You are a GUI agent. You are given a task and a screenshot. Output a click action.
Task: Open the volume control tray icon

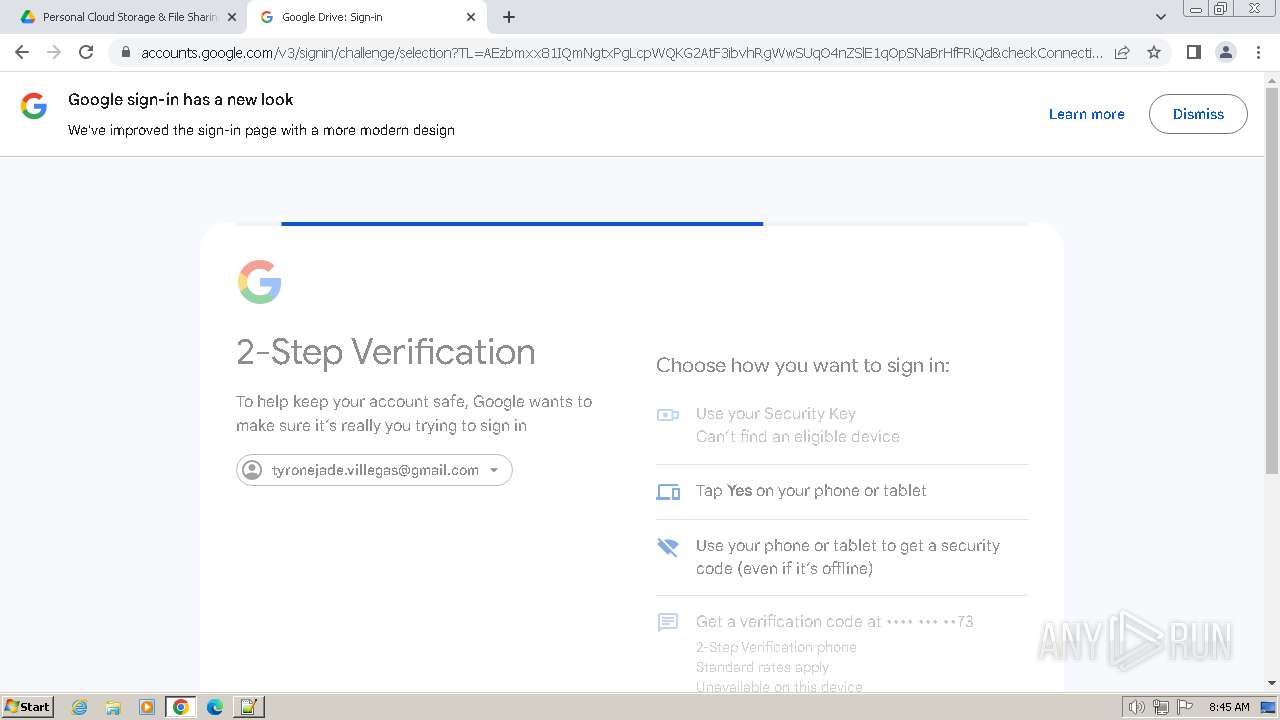pyautogui.click(x=1137, y=707)
